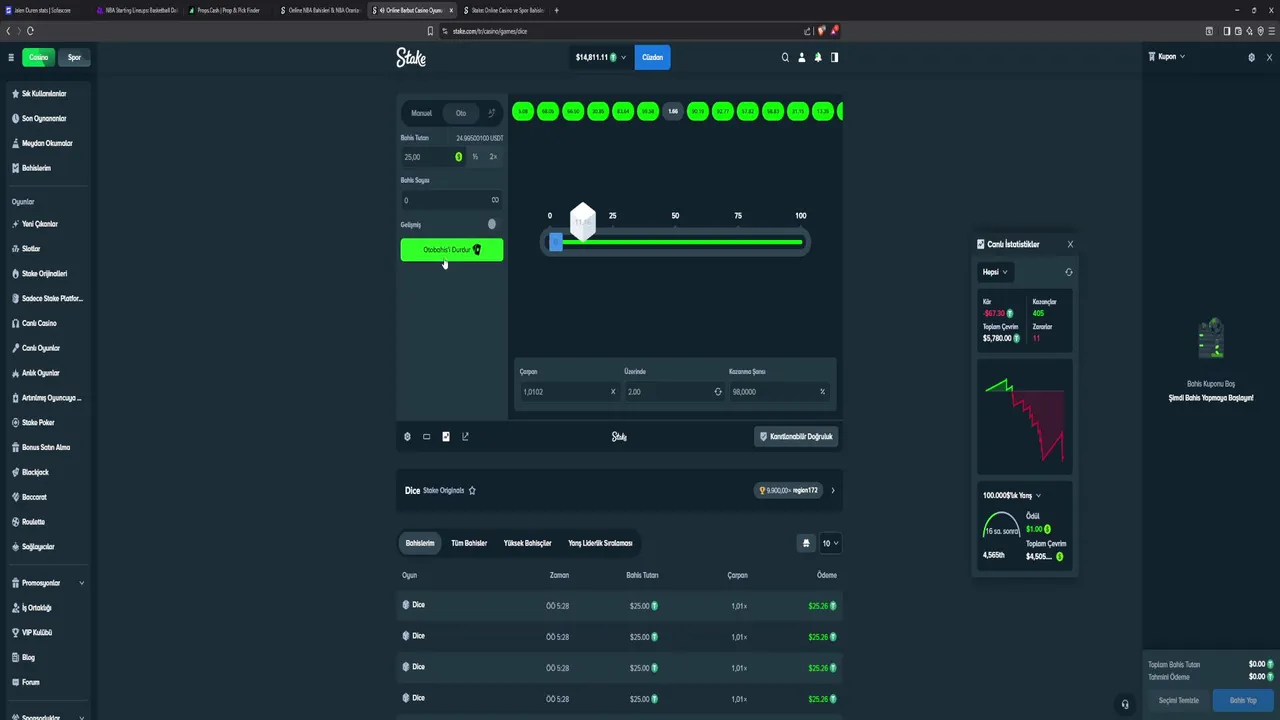1280x720 pixels.
Task: Click the Bahis Yap button
Action: 1243,700
